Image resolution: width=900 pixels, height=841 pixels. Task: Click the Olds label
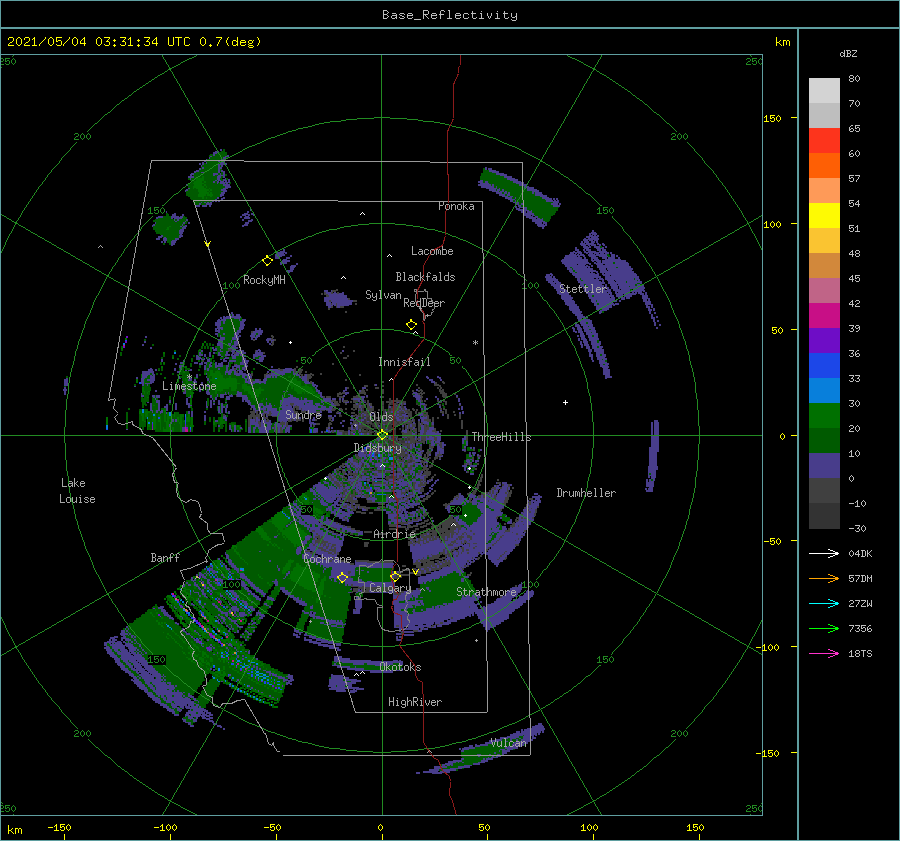tap(381, 417)
